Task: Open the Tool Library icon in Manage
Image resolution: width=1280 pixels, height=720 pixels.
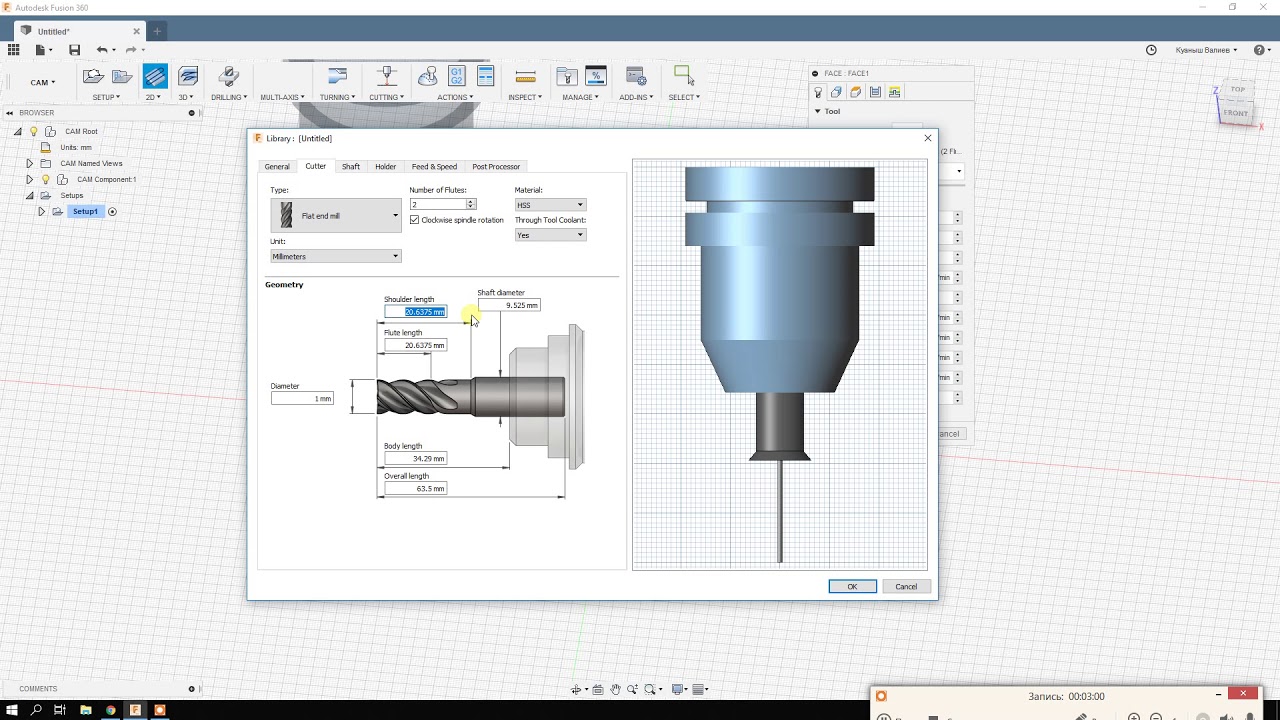Action: coord(567,76)
